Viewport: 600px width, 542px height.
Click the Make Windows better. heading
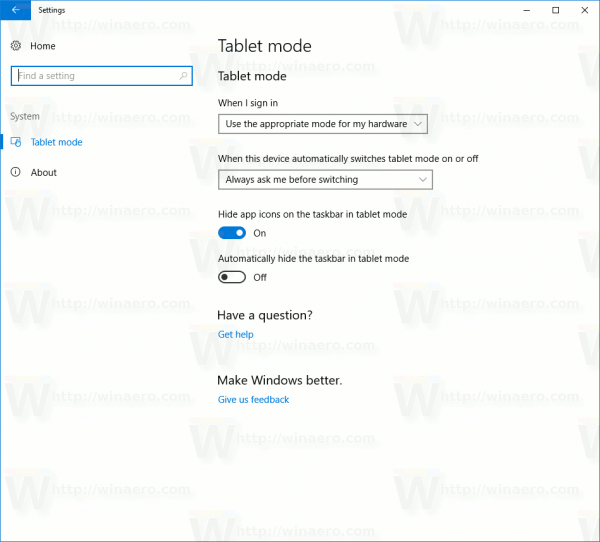[280, 380]
